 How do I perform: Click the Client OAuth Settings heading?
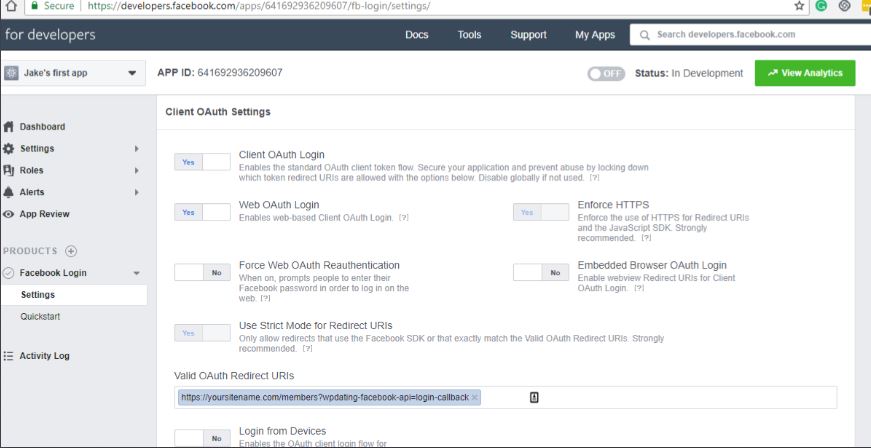click(x=218, y=112)
